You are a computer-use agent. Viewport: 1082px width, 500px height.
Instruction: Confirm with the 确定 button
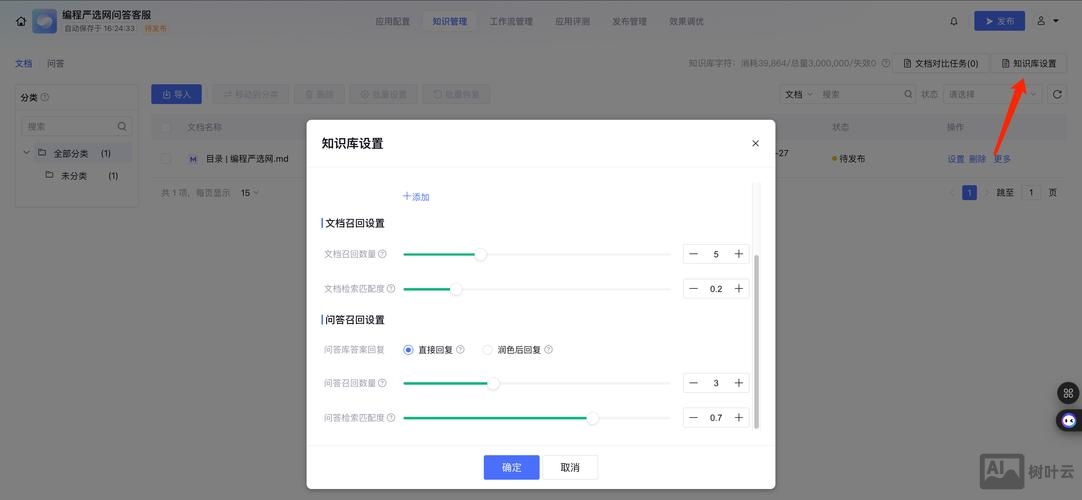511,467
